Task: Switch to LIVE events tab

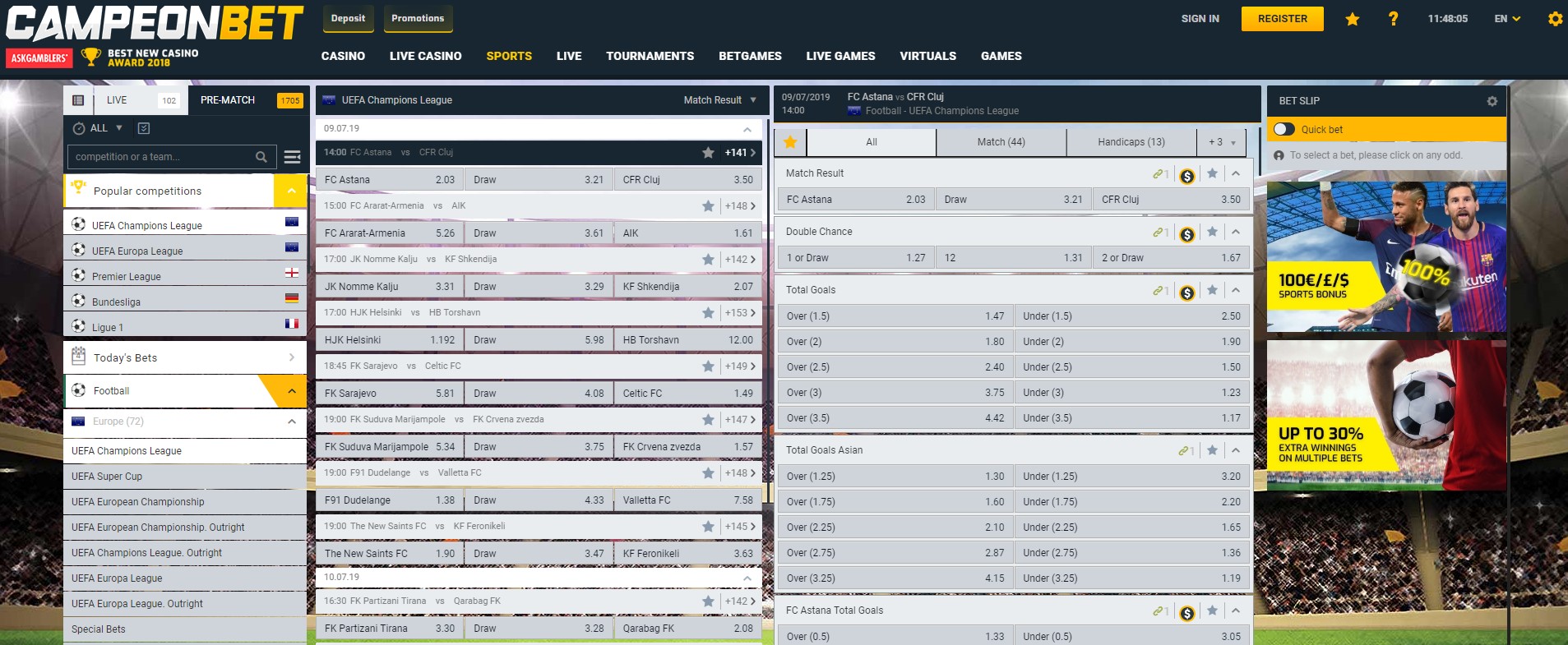Action: point(140,100)
